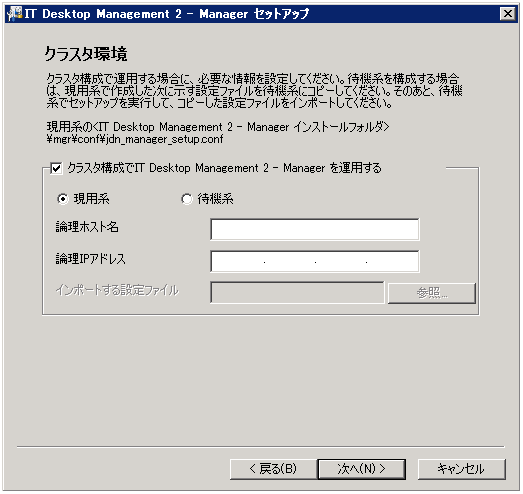The image size is (523, 494).
Task: Cancel setup with キャンセル button
Action: [461, 469]
